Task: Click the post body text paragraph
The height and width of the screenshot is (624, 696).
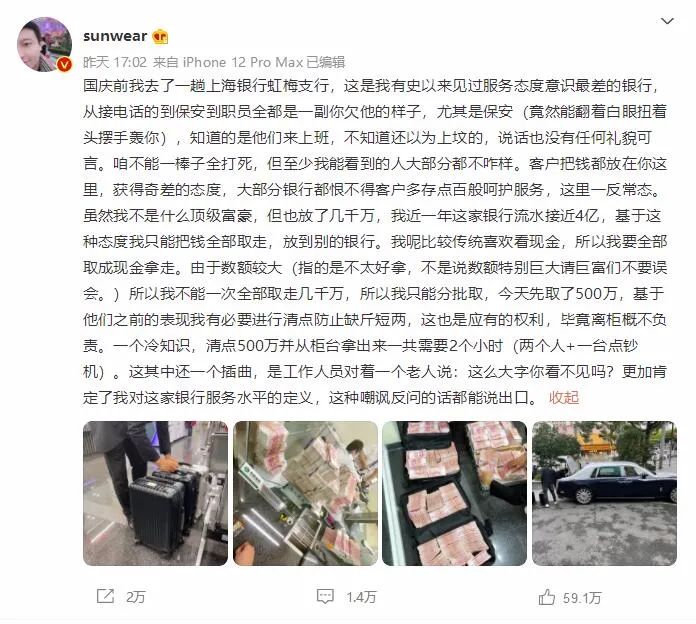Action: pos(375,241)
